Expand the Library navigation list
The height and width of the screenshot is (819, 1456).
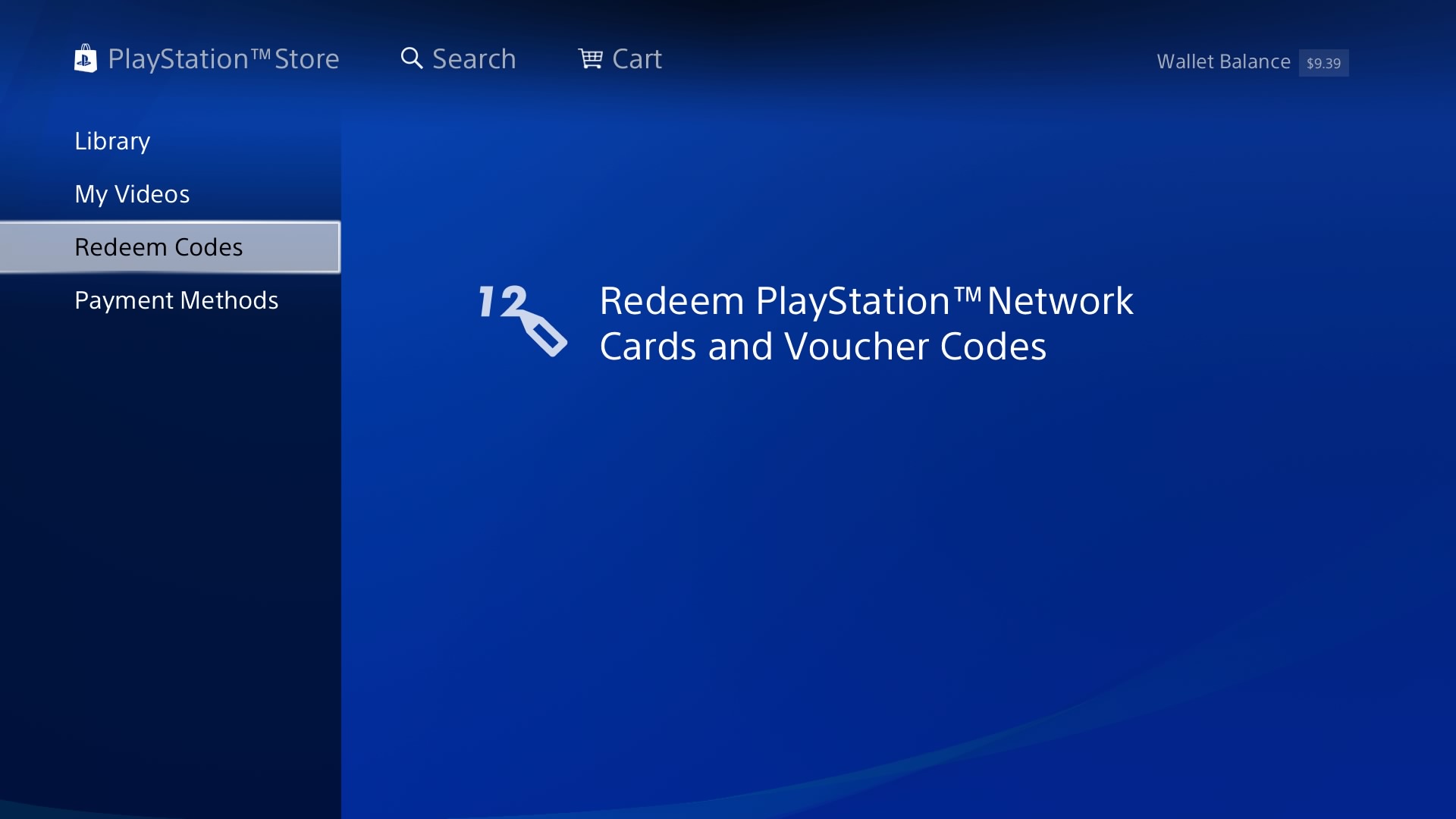point(113,140)
